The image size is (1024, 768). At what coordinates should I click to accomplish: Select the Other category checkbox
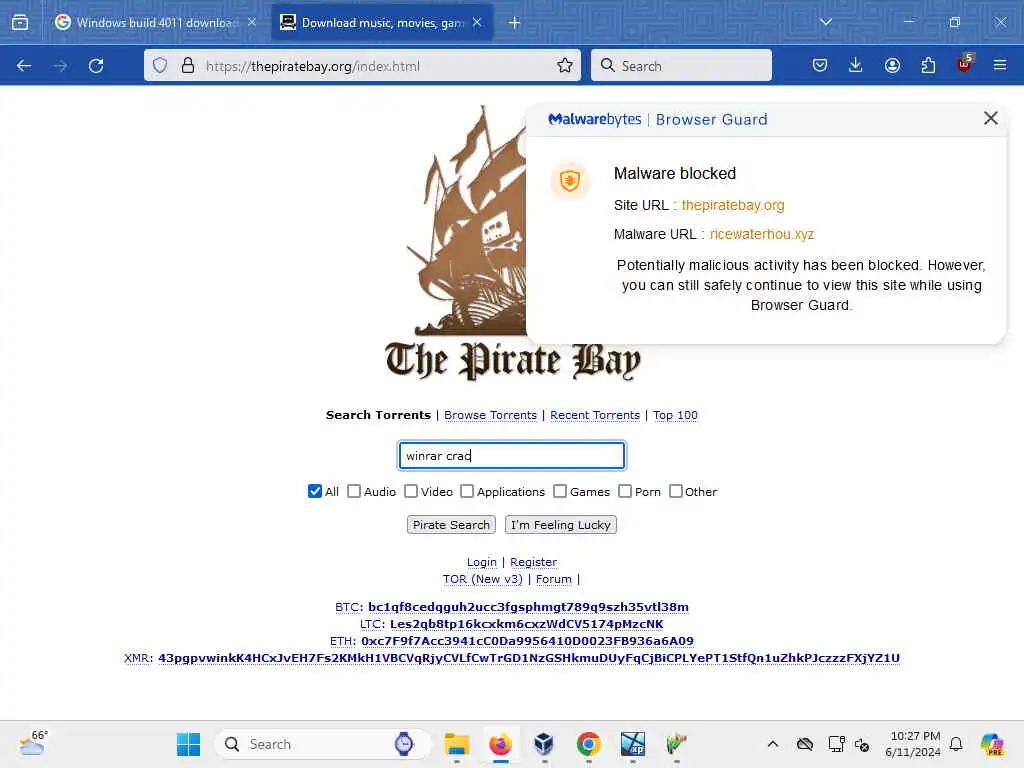coord(676,491)
